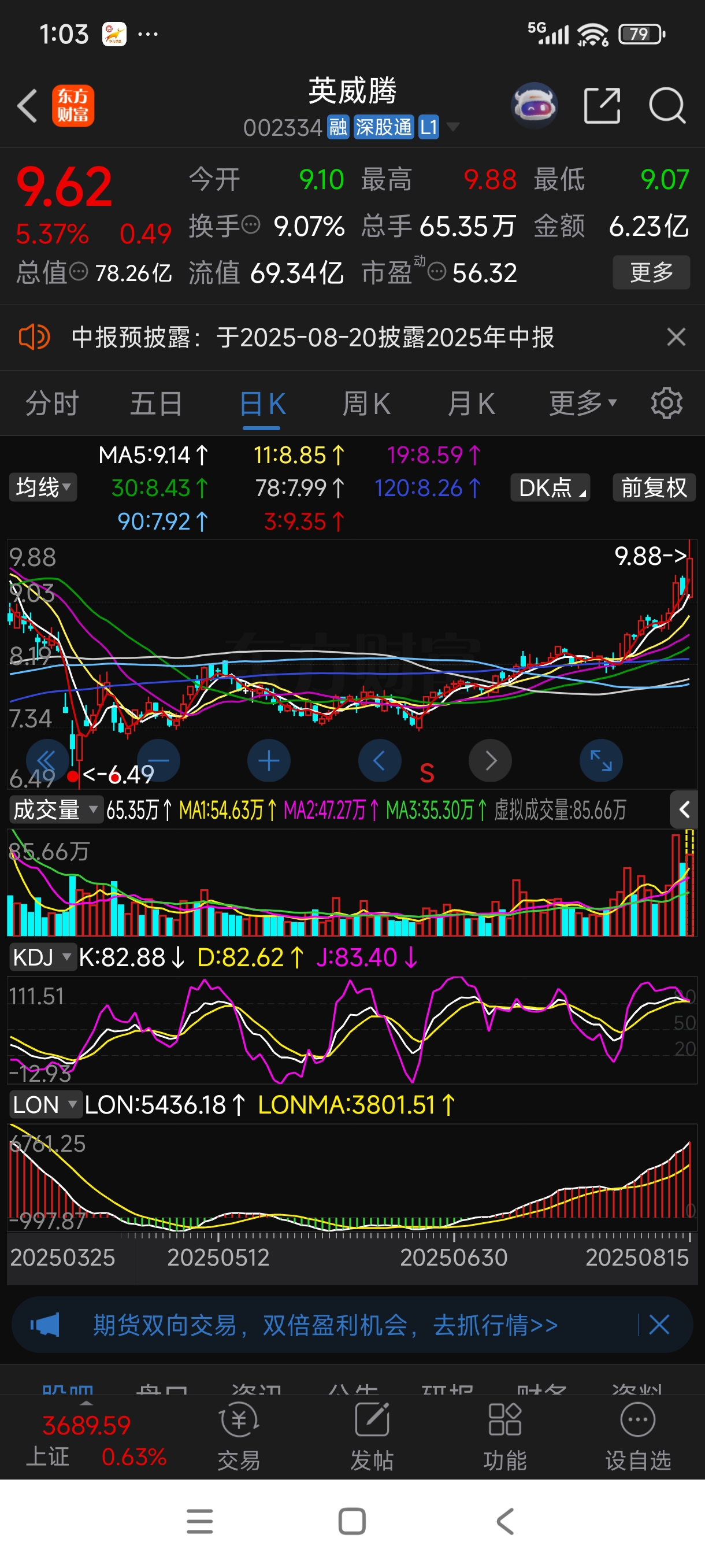Close the 中报预披露 notice bar
705x1568 pixels.
click(x=676, y=337)
